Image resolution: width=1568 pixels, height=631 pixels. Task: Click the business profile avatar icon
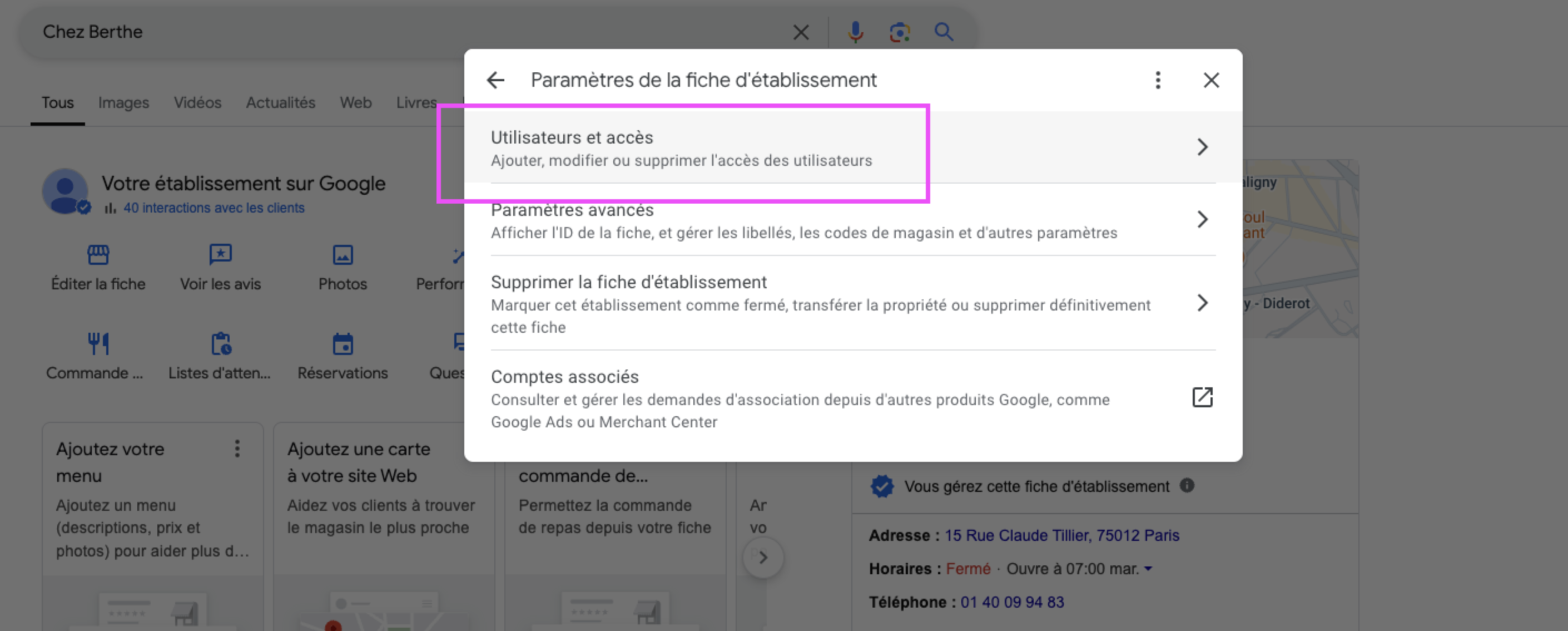[x=65, y=191]
